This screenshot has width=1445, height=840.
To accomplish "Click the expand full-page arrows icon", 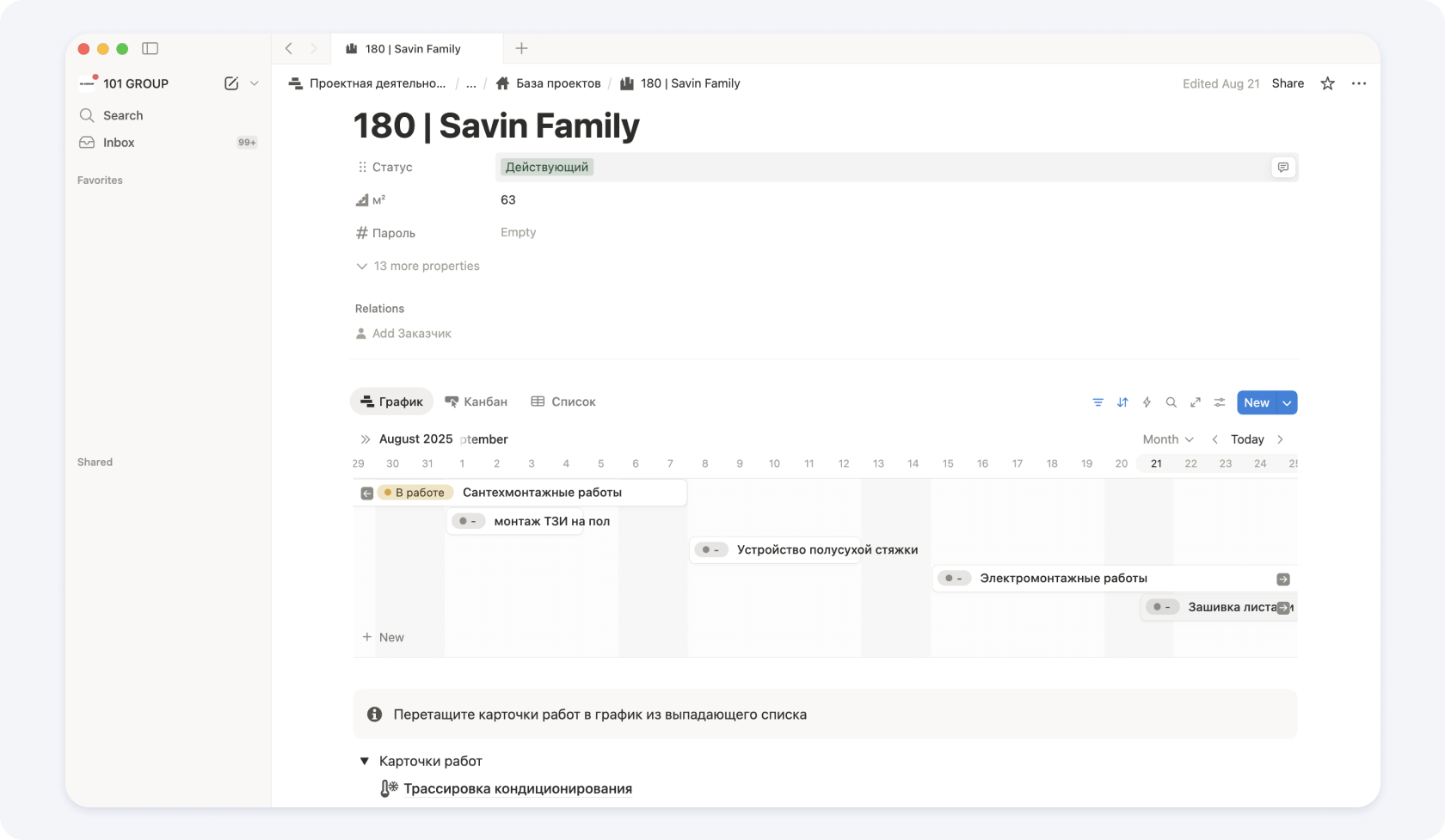I will (1195, 402).
